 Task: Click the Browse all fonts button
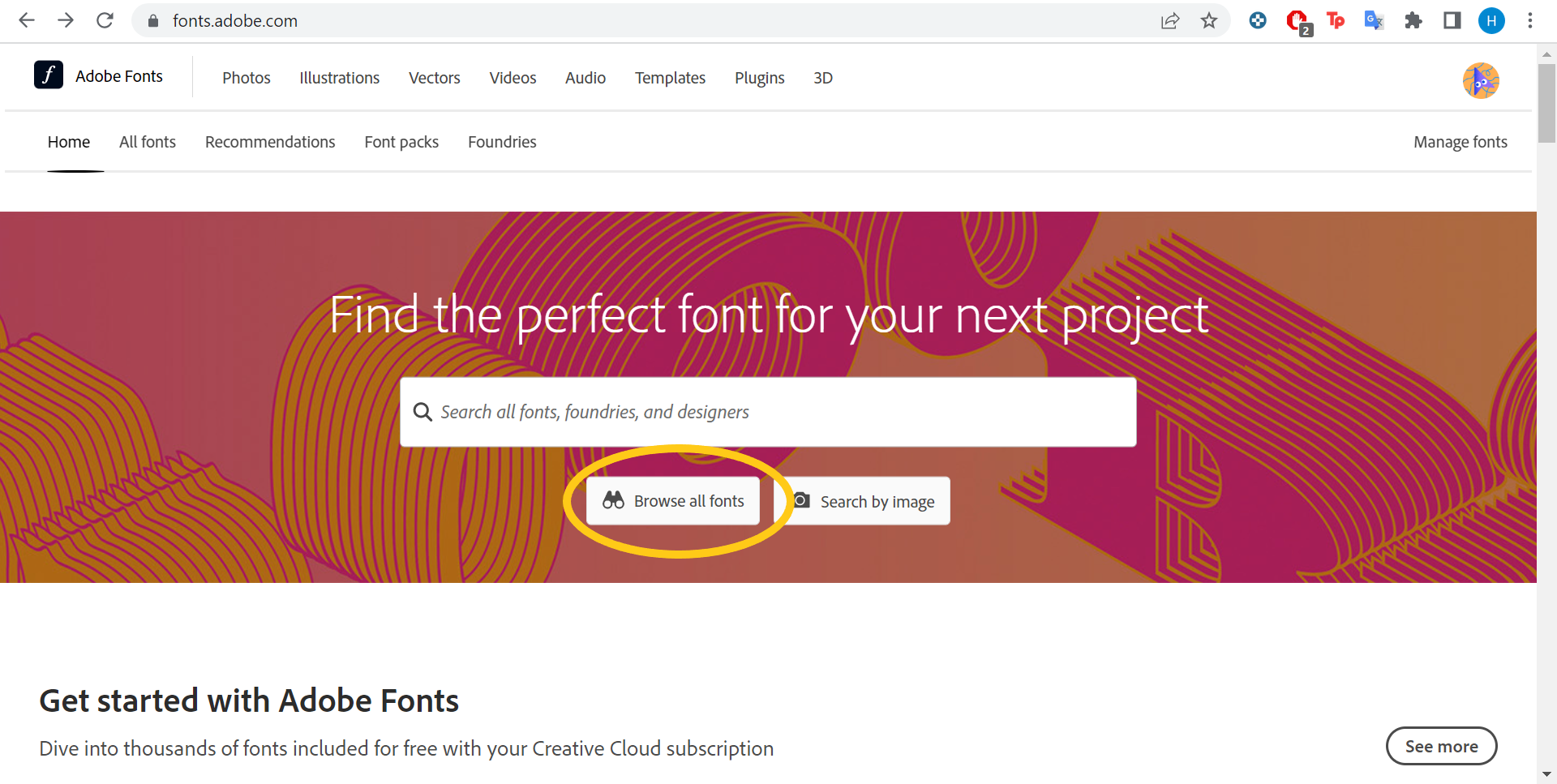pos(673,501)
